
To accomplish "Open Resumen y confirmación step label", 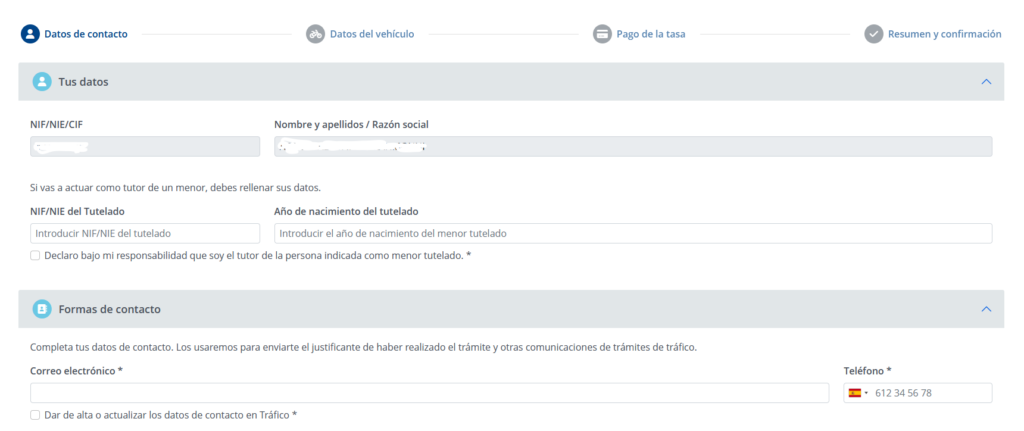I will 944,33.
